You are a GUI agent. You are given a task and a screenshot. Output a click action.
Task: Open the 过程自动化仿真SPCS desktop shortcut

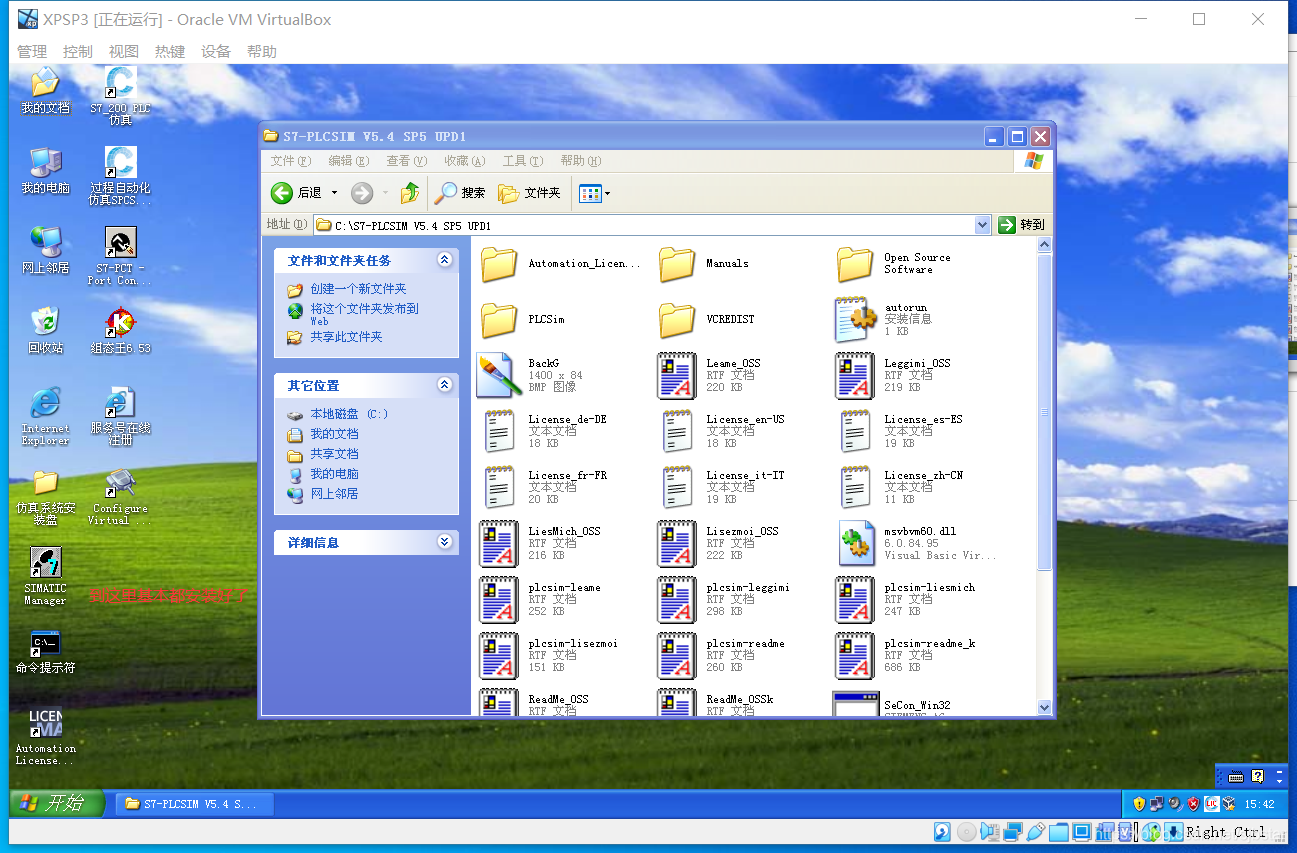(120, 176)
